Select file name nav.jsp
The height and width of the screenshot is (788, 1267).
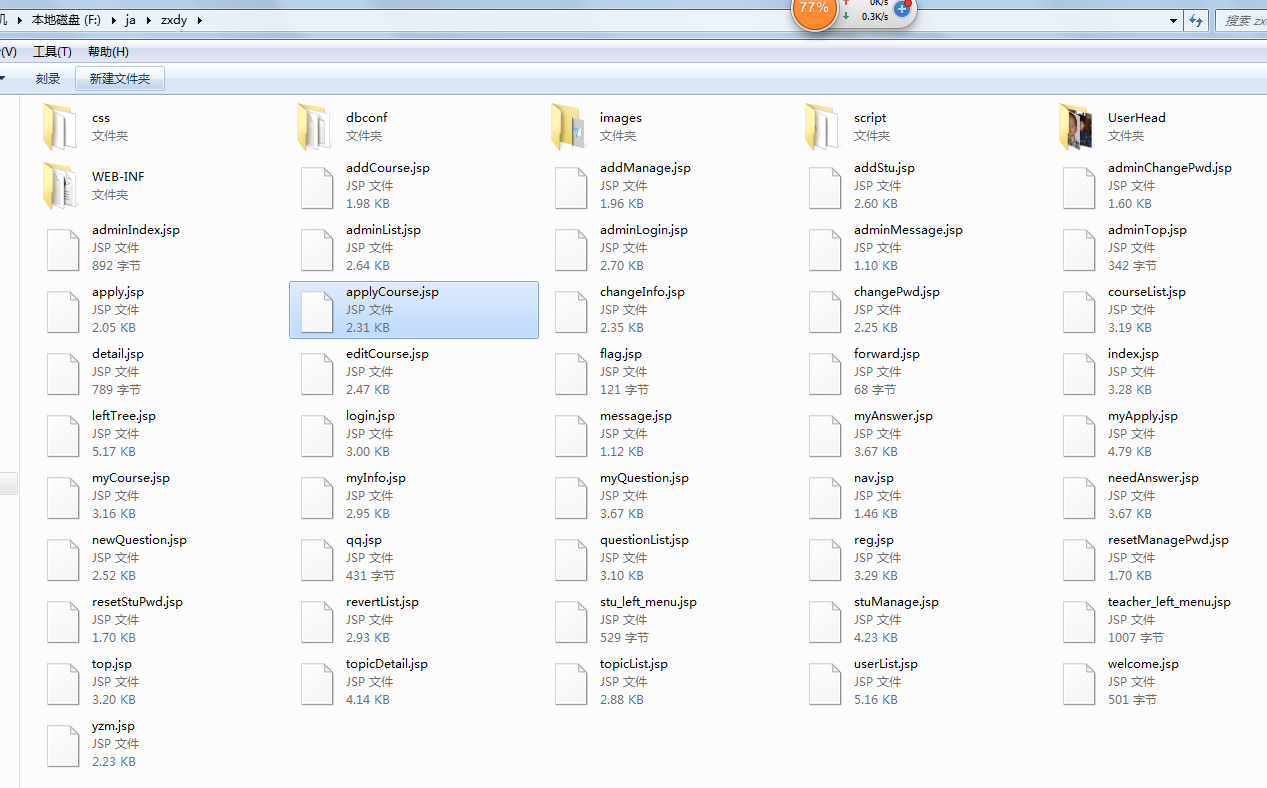click(874, 478)
